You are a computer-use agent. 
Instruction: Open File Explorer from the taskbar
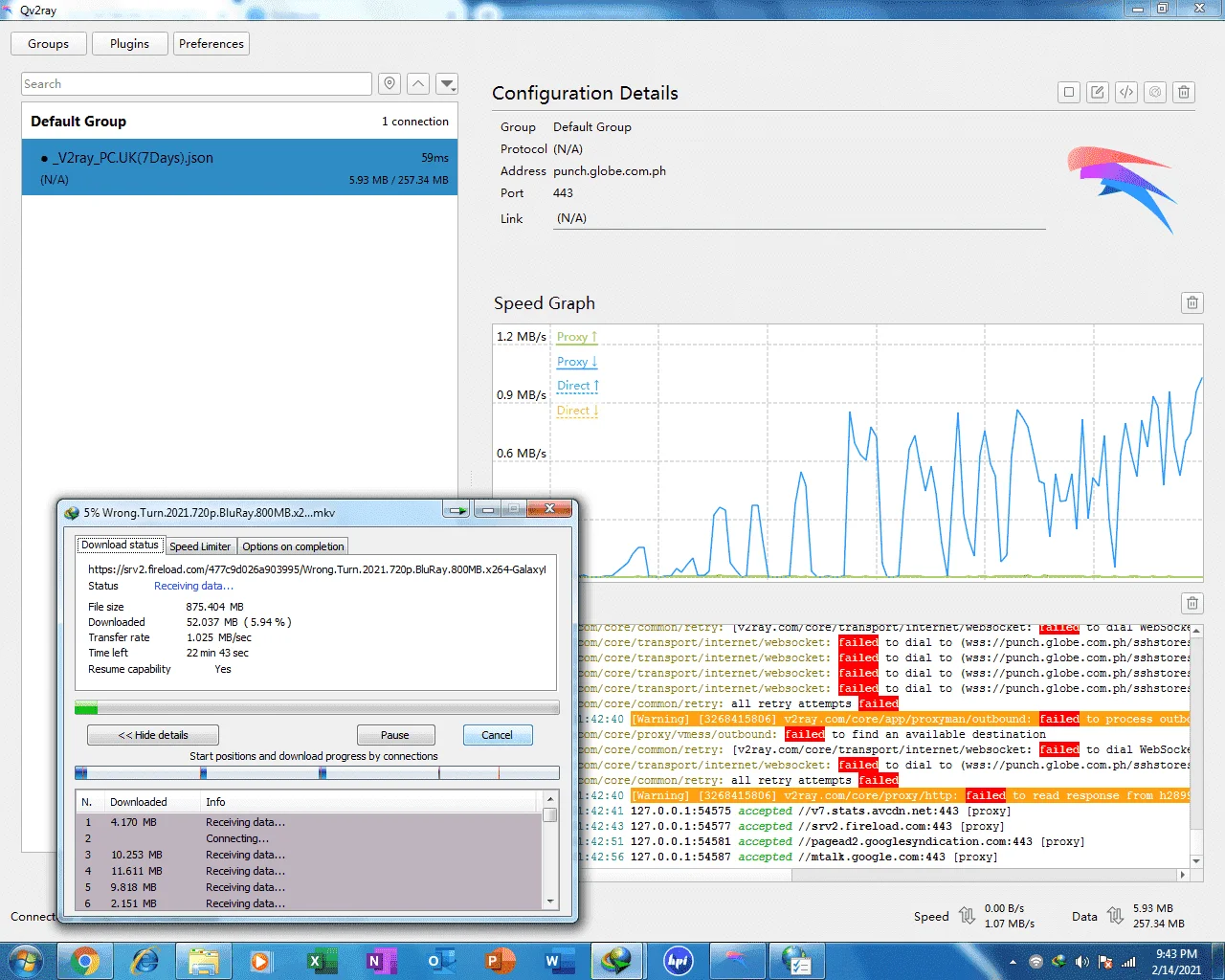[x=203, y=961]
